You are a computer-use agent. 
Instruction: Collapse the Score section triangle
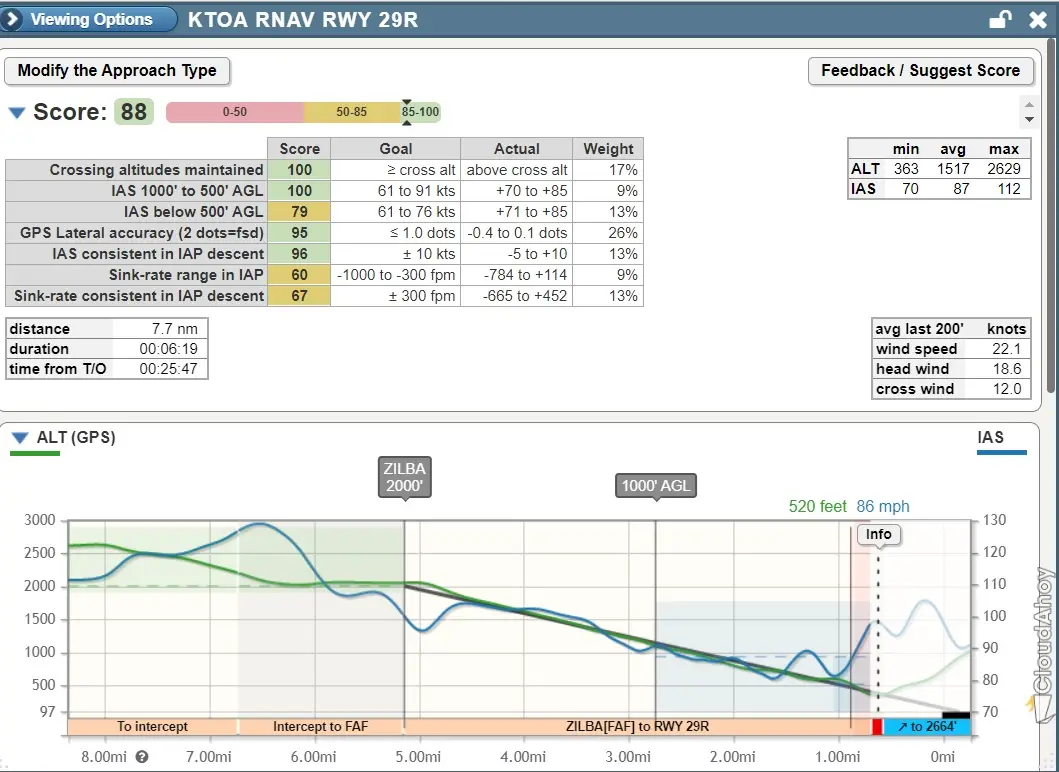(17, 113)
